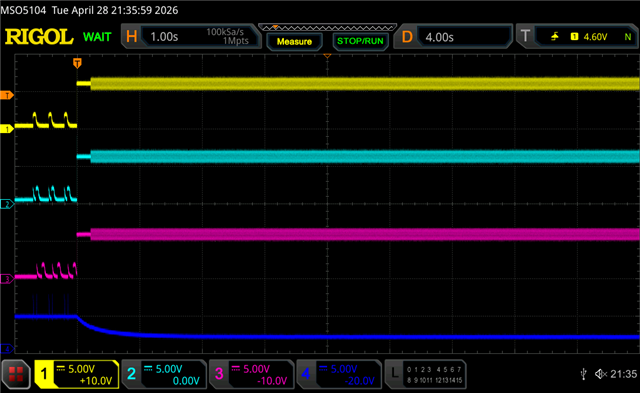The height and width of the screenshot is (393, 640).
Task: Open the red grid function menu icon
Action: tap(16, 374)
